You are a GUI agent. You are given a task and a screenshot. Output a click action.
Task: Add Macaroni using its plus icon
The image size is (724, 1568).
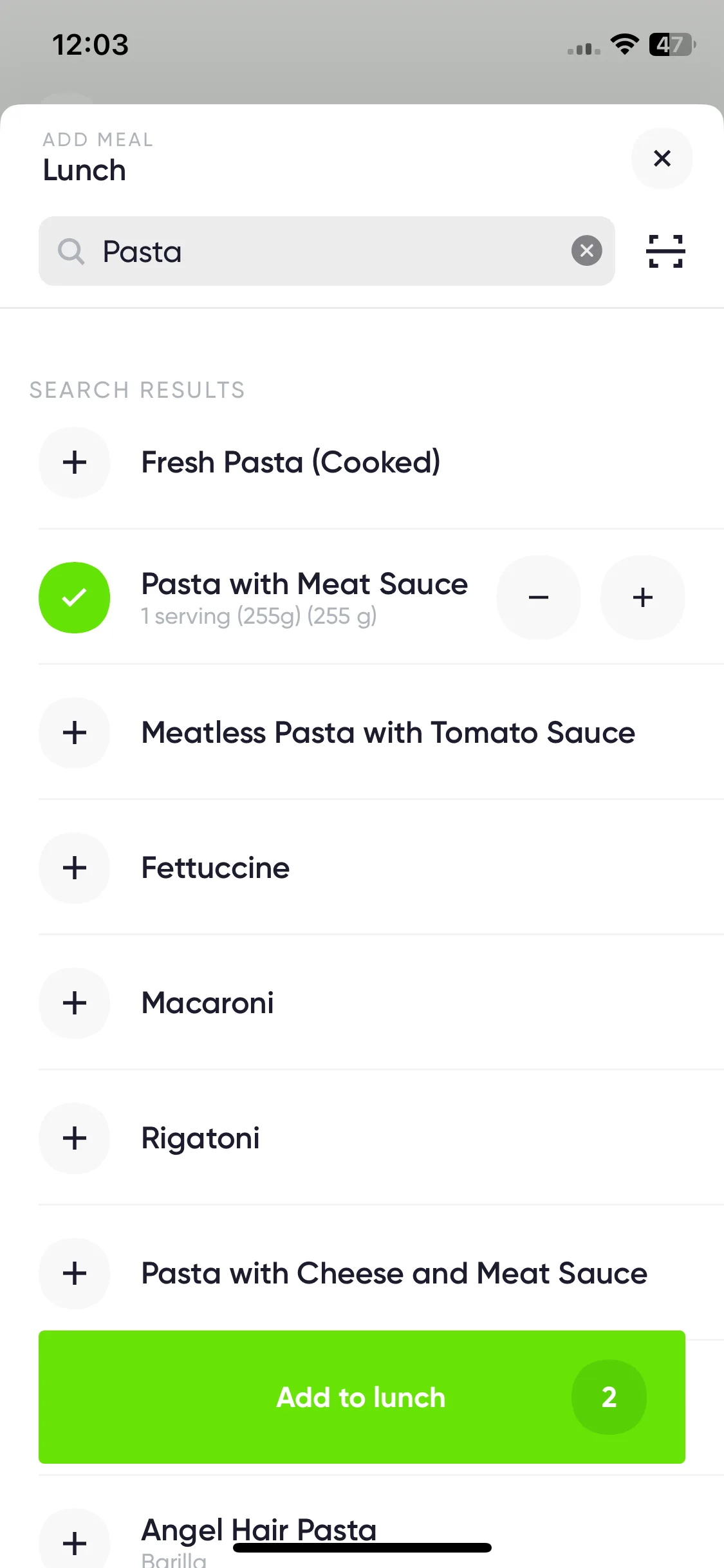click(x=75, y=1003)
